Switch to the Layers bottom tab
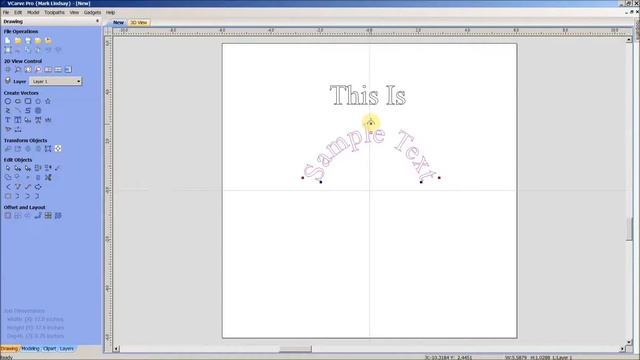 point(67,349)
